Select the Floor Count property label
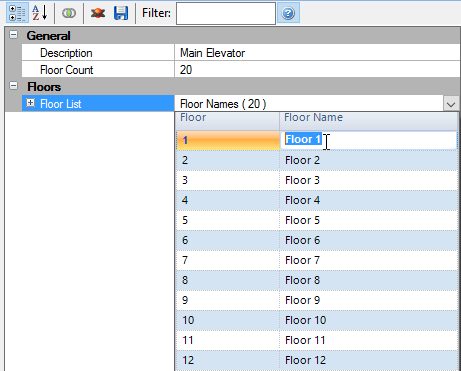Screen dimensions: 461x371 (x=98, y=70)
